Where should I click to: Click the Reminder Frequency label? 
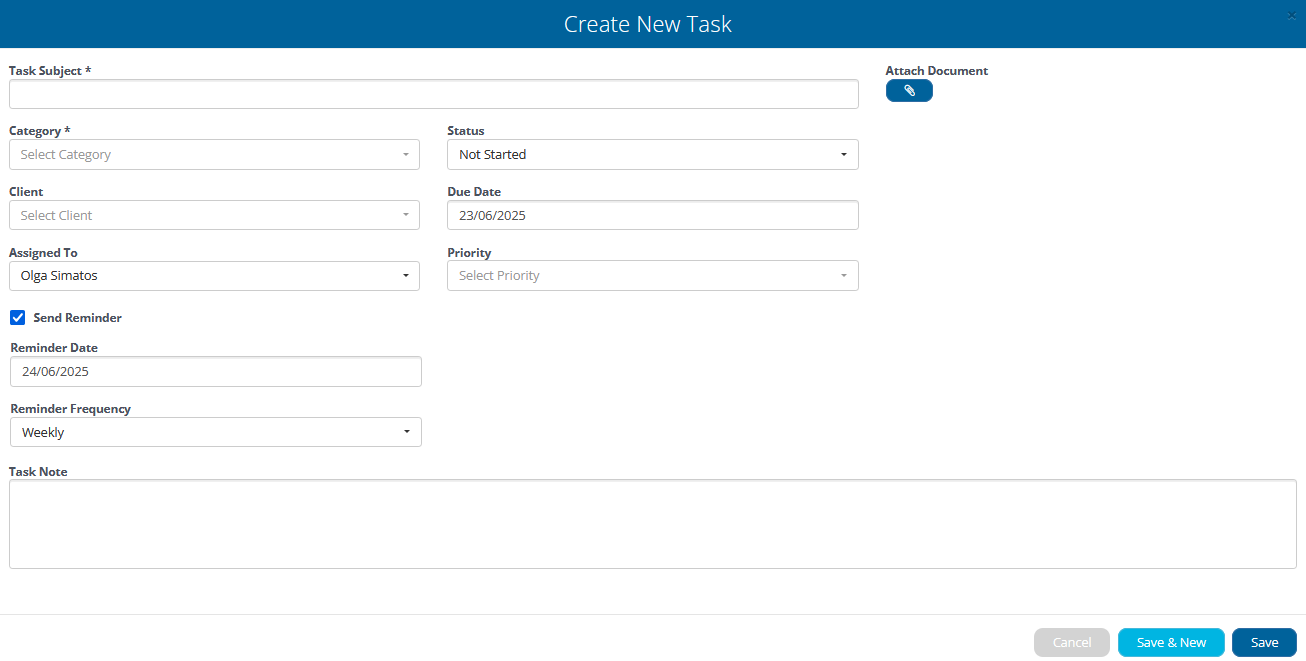tap(70, 409)
